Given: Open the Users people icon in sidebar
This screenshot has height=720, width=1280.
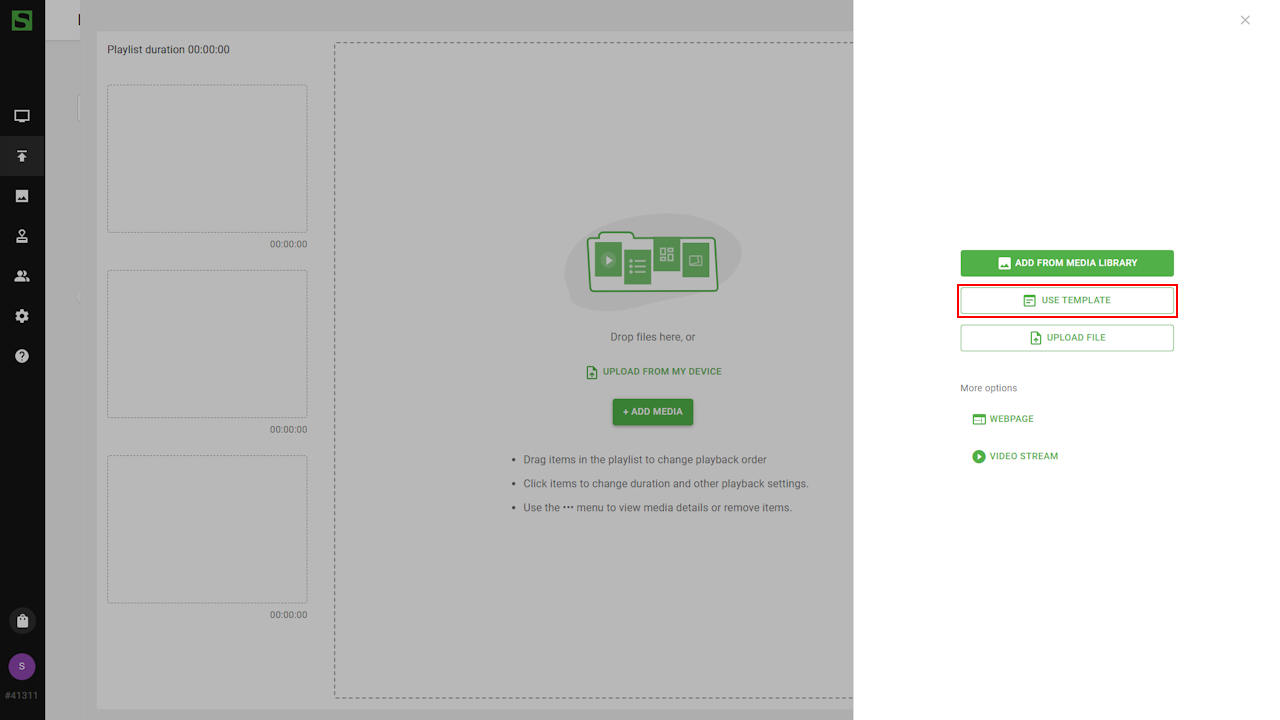Looking at the screenshot, I should [22, 276].
